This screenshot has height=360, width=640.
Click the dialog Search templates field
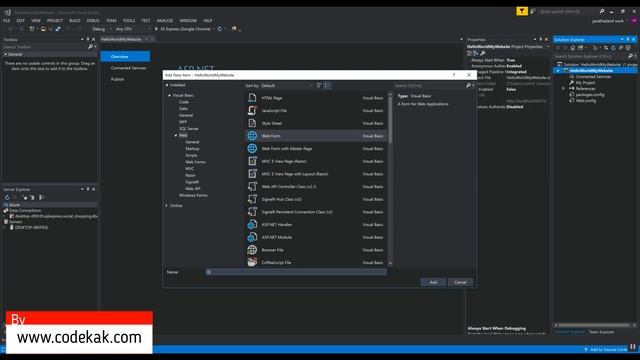pos(430,85)
